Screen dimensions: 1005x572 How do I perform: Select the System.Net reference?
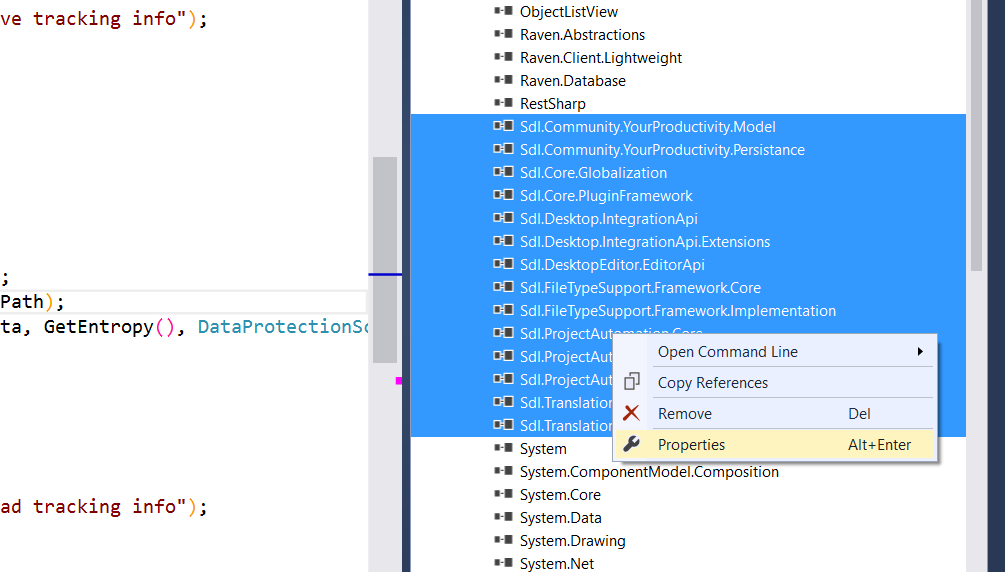pos(556,564)
